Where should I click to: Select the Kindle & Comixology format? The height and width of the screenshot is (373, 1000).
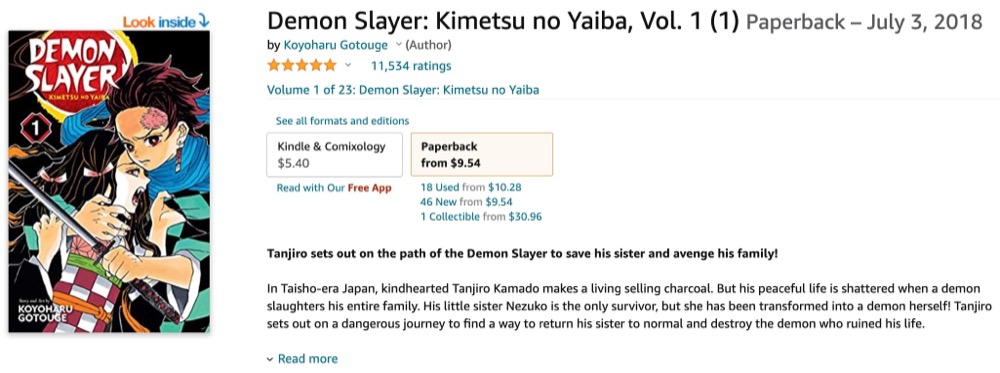334,154
